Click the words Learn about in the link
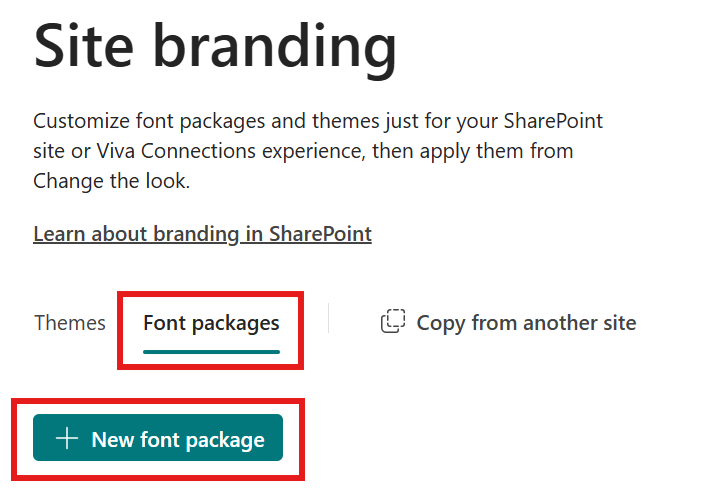The height and width of the screenshot is (495, 720). click(x=90, y=234)
